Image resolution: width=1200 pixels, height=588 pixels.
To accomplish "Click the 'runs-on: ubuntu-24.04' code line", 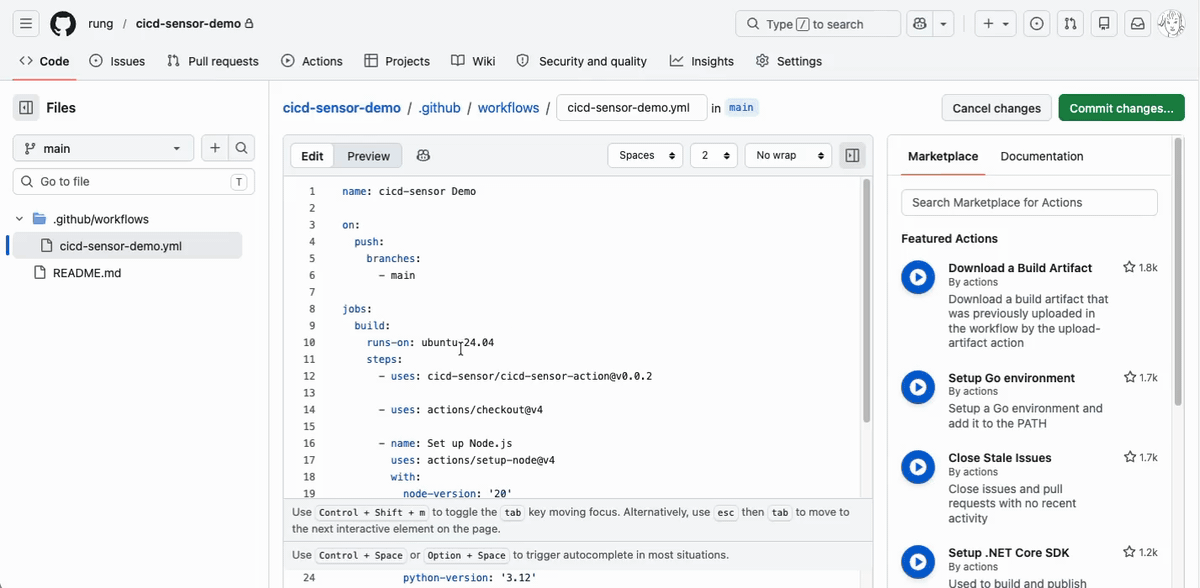I will 430,342.
